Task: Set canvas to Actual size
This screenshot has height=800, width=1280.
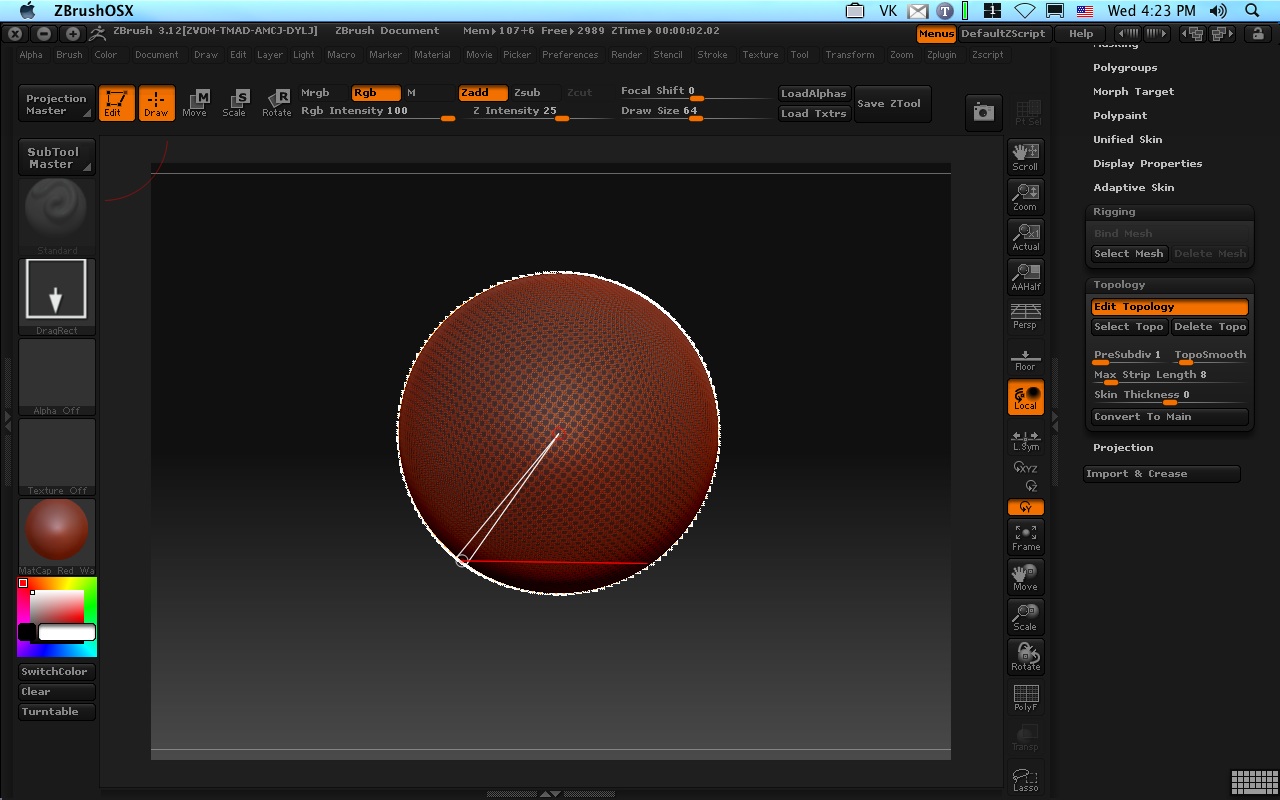Action: (1025, 236)
